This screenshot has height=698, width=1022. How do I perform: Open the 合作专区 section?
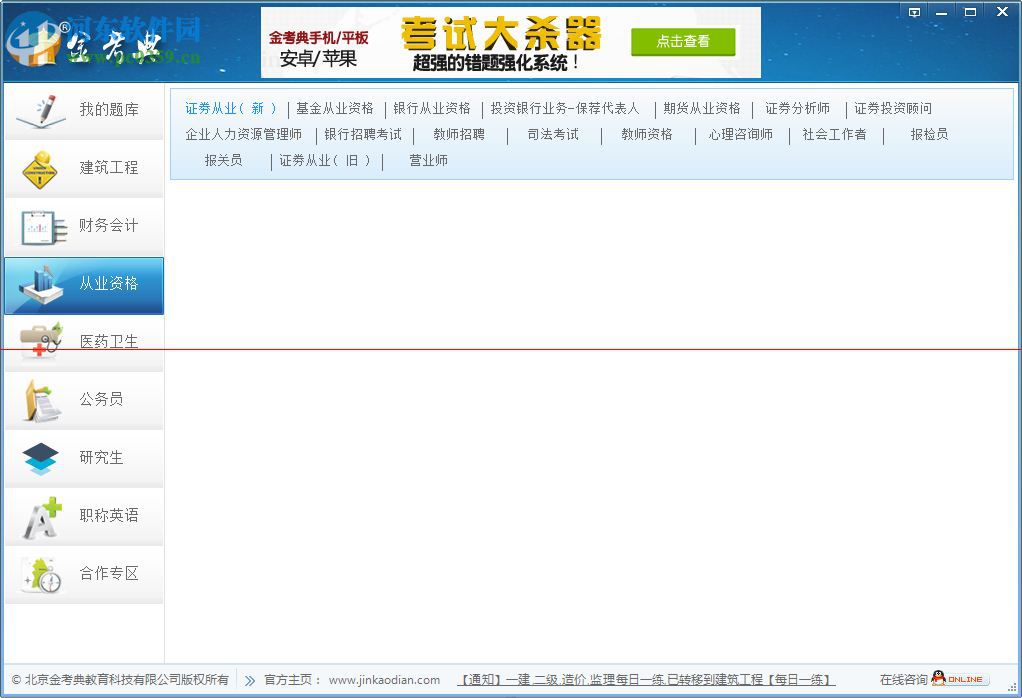click(83, 575)
